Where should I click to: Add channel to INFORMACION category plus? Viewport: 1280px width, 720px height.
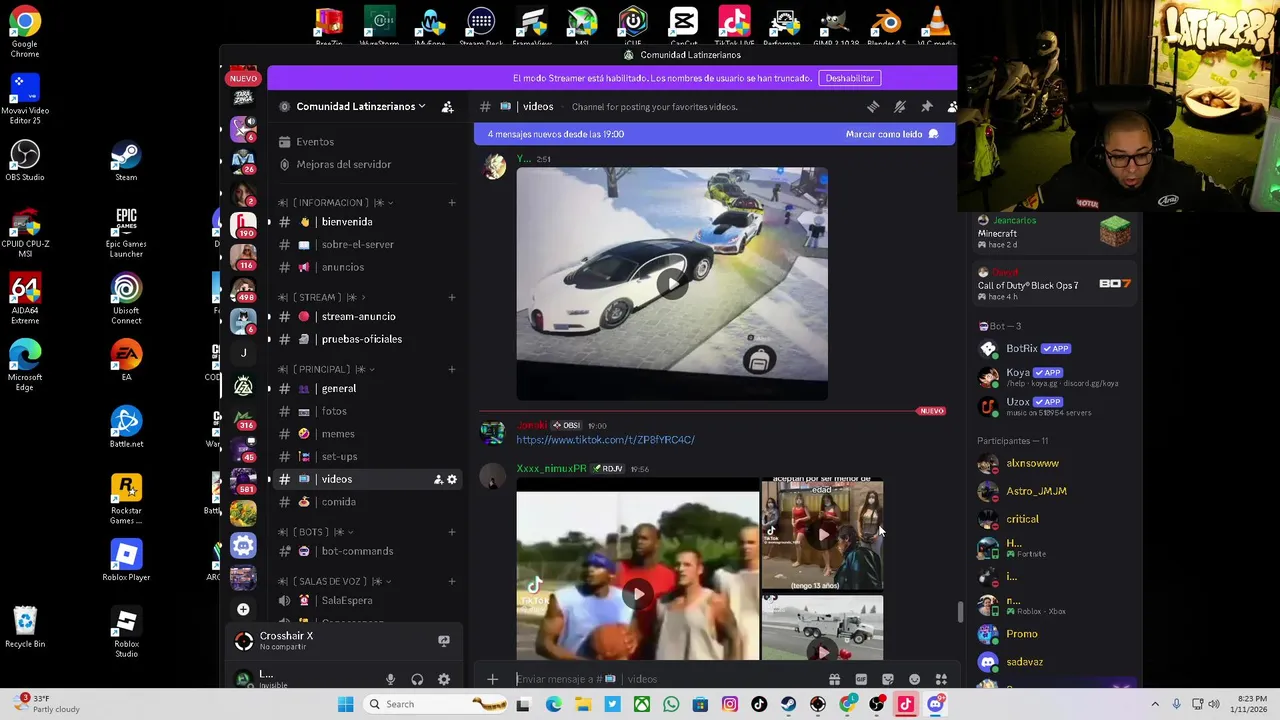[x=452, y=203]
